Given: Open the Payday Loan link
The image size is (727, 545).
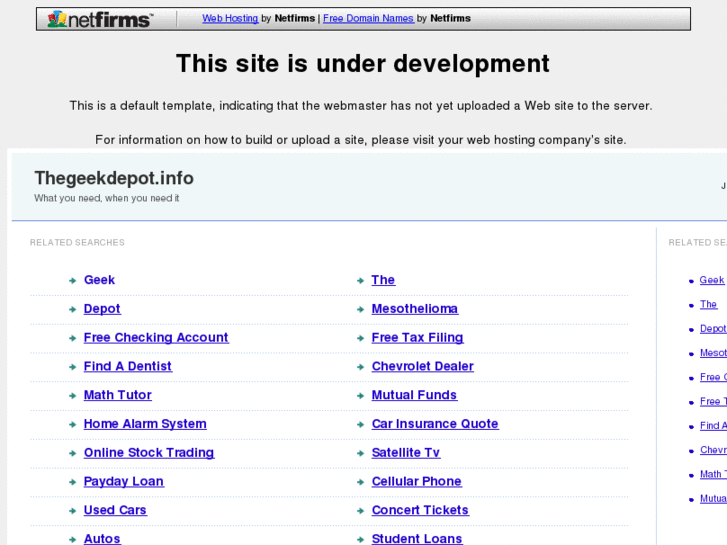Looking at the screenshot, I should (124, 481).
